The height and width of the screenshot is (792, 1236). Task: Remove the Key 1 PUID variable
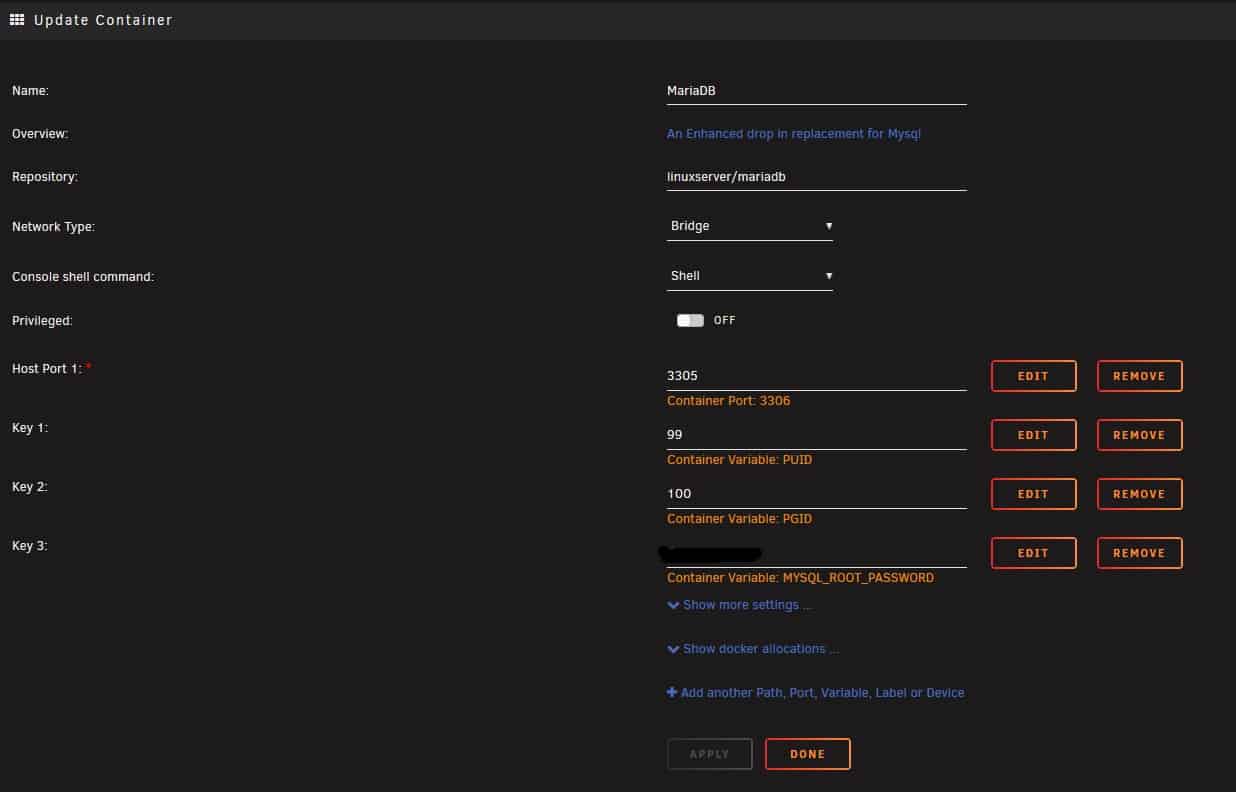1140,435
